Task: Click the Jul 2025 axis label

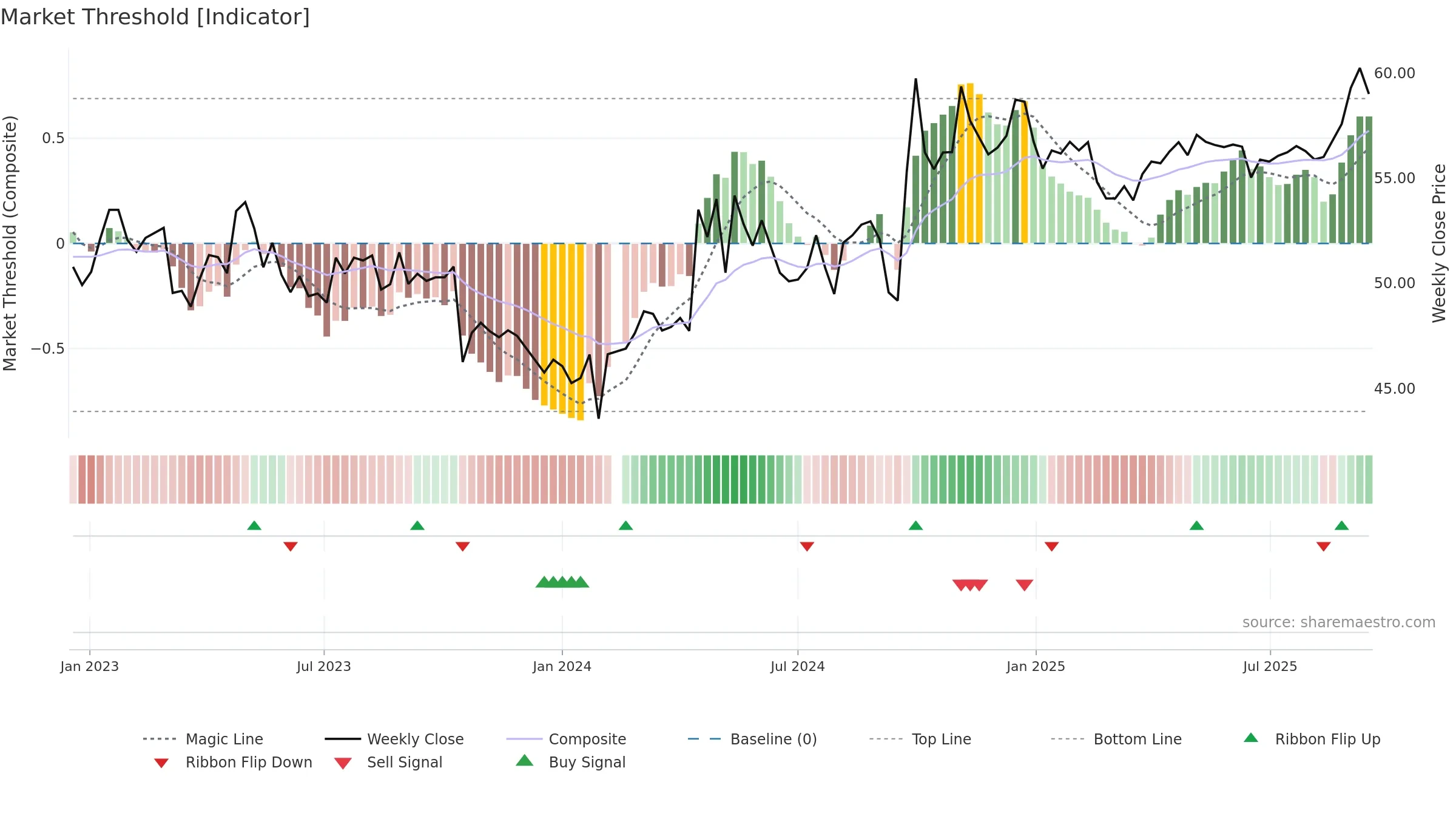Action: [1270, 666]
